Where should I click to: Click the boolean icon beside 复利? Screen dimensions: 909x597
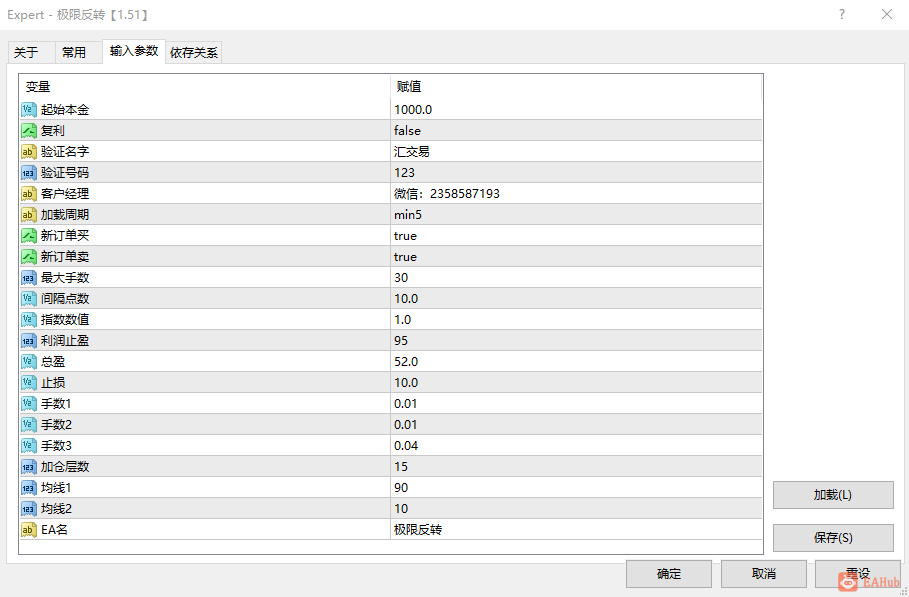[29, 130]
